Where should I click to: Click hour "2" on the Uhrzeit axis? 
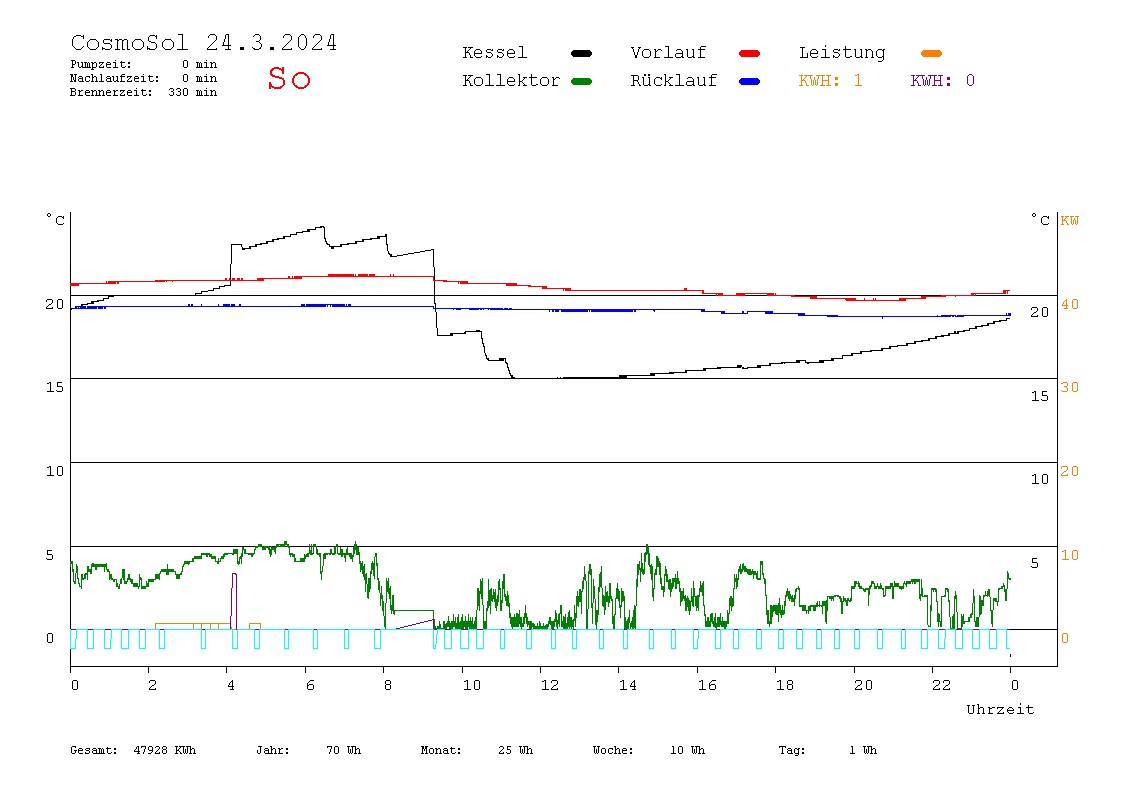152,685
